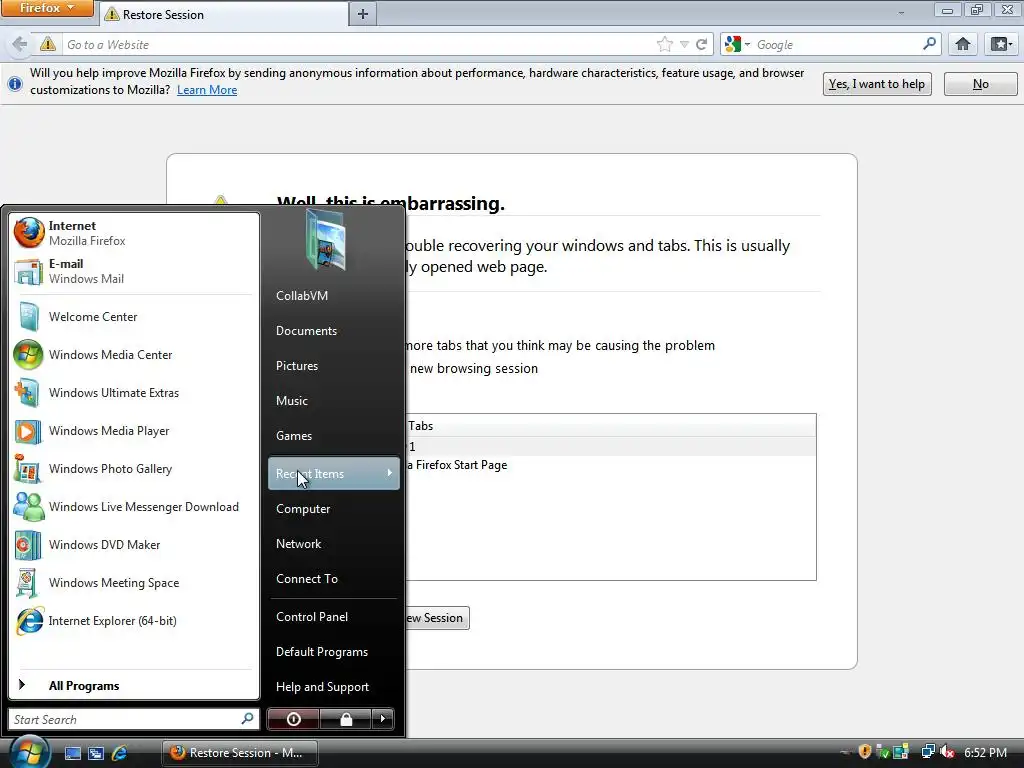Start Windows Media Player
This screenshot has width=1024, height=768.
pos(134,430)
